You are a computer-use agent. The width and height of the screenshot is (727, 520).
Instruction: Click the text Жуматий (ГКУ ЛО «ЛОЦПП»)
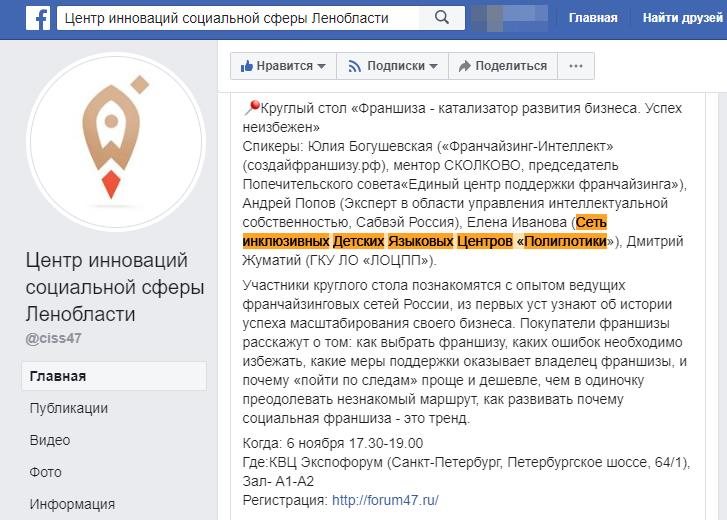click(339, 260)
